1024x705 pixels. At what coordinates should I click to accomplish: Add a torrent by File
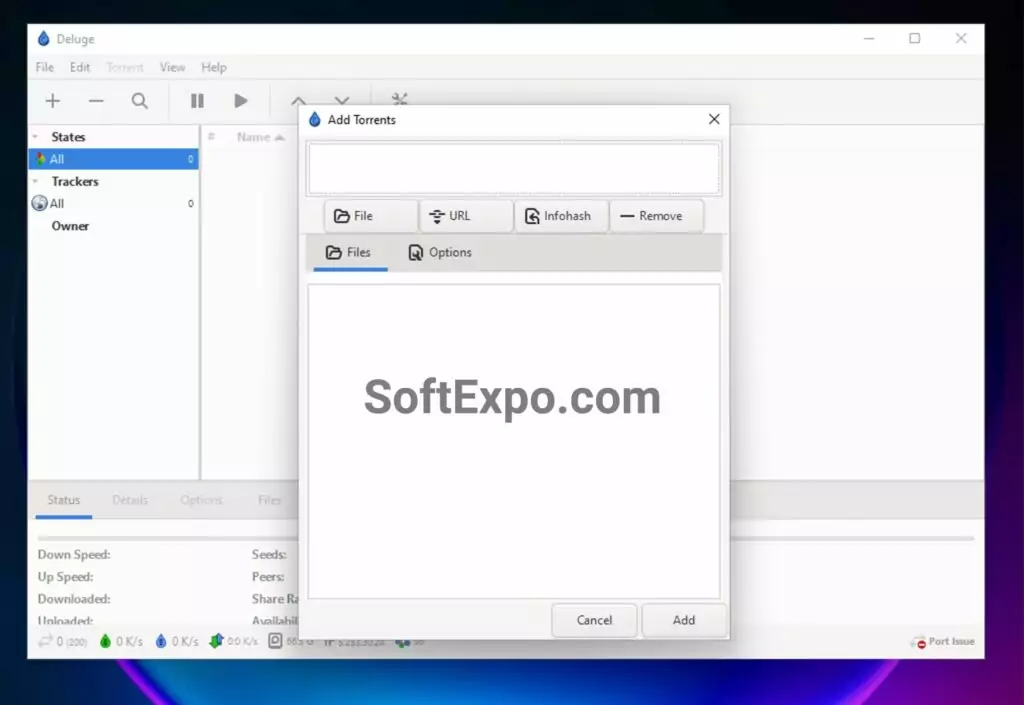(369, 215)
